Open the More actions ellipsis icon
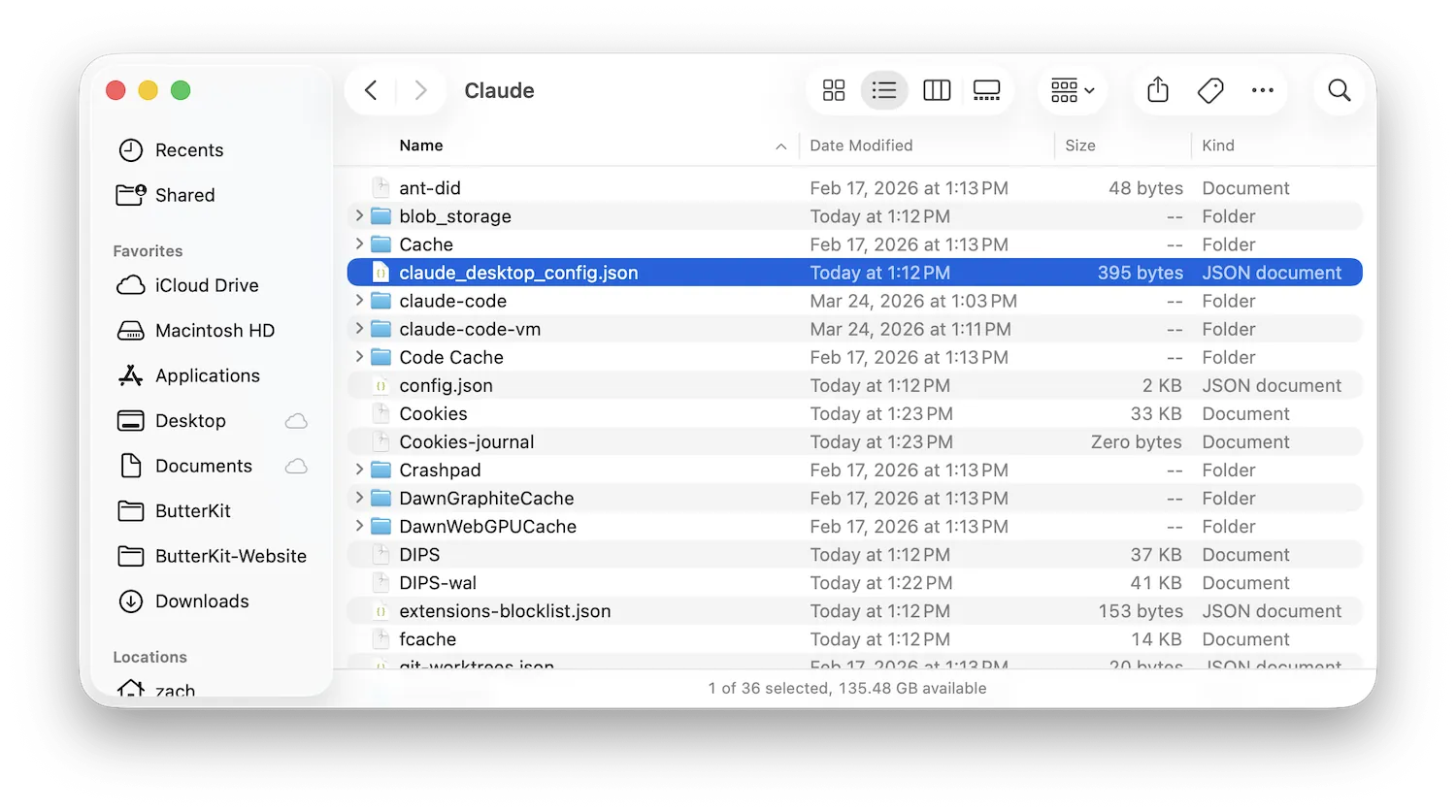This screenshot has height=812, width=1456. click(1262, 89)
